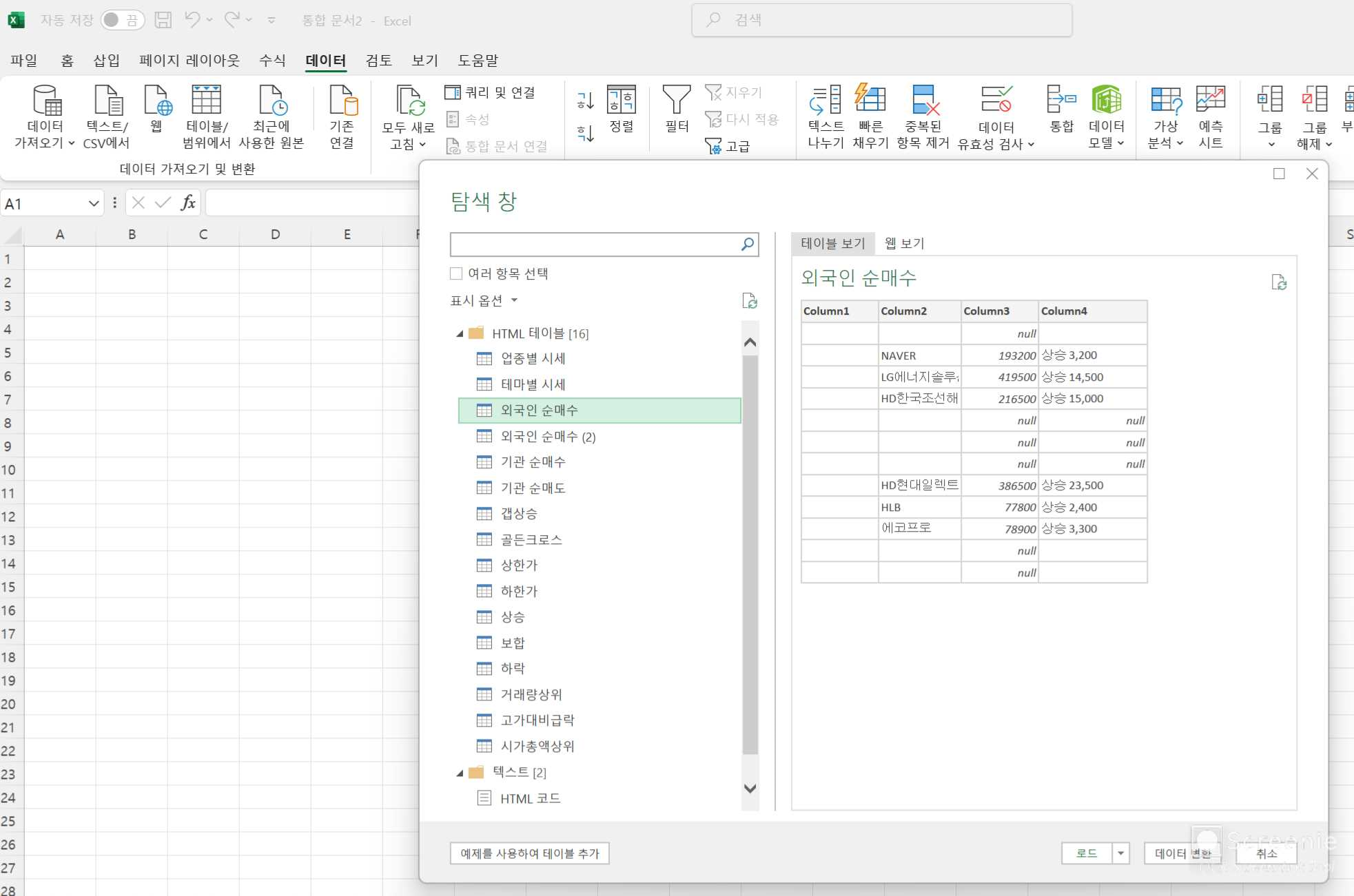Screen dimensions: 1354x896
Task: Click the 고급 advanced filter icon
Action: [727, 146]
